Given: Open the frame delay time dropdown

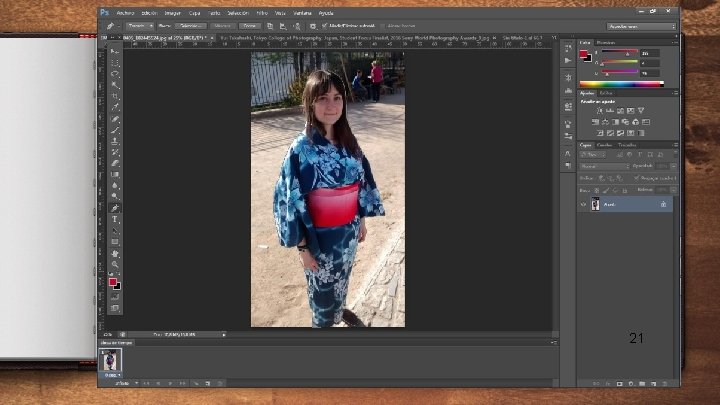Looking at the screenshot, I should (113, 375).
